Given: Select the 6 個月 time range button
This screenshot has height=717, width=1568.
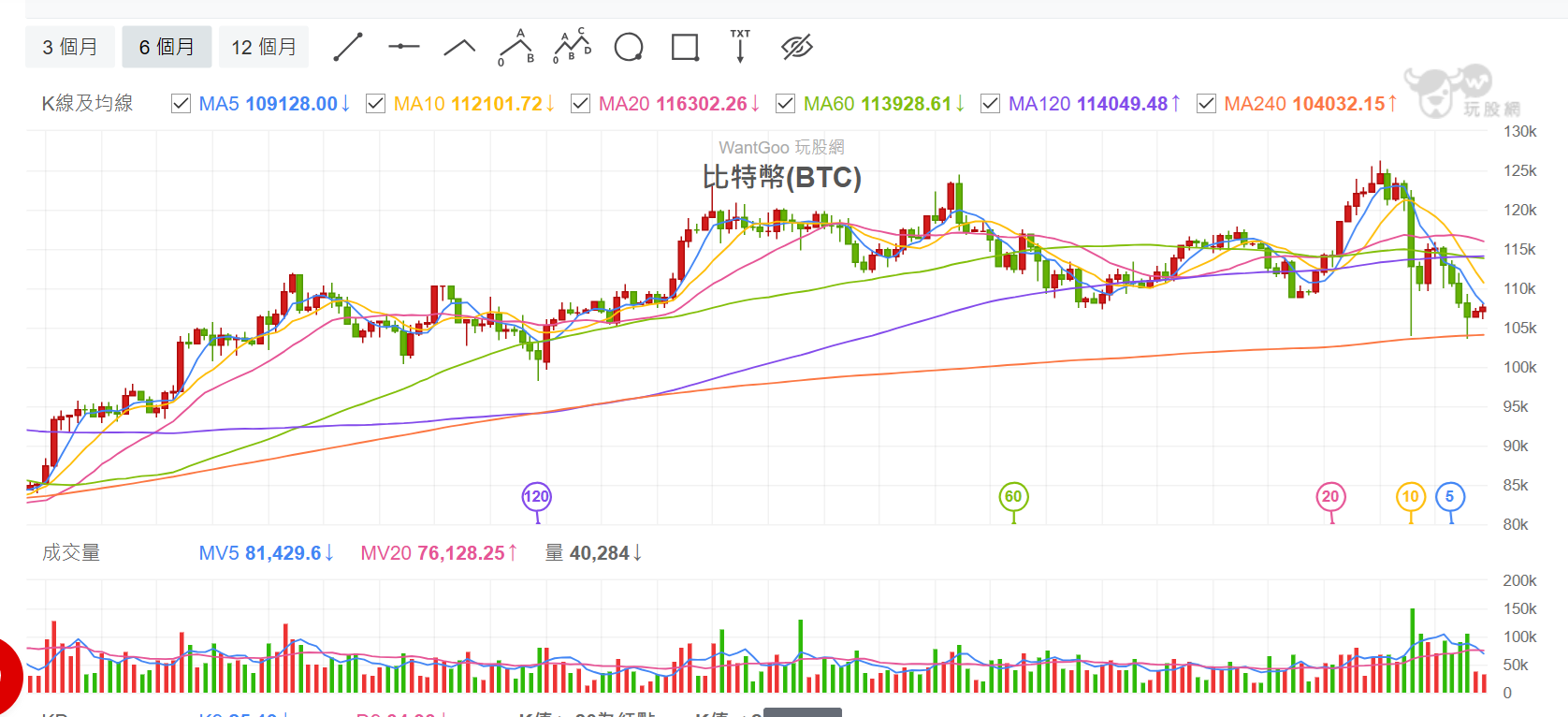Looking at the screenshot, I should pyautogui.click(x=167, y=47).
